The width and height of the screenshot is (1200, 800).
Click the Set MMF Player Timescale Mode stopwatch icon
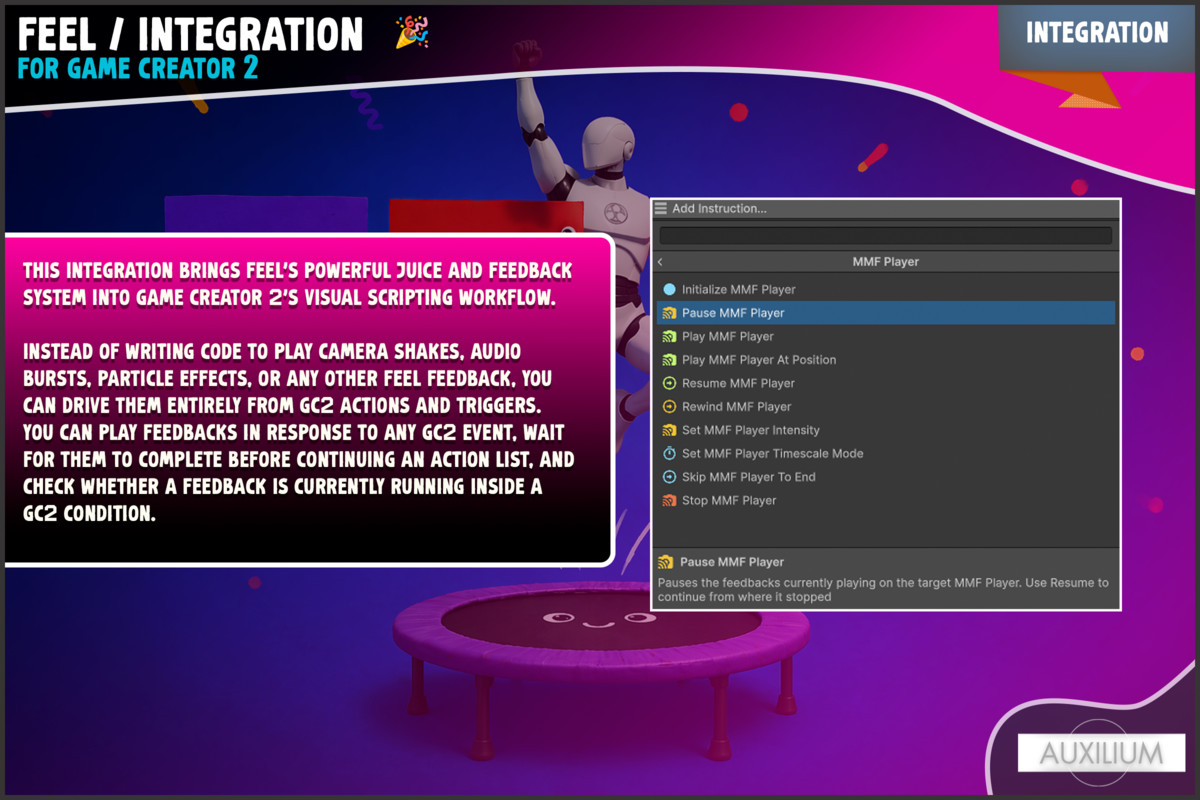(x=669, y=453)
